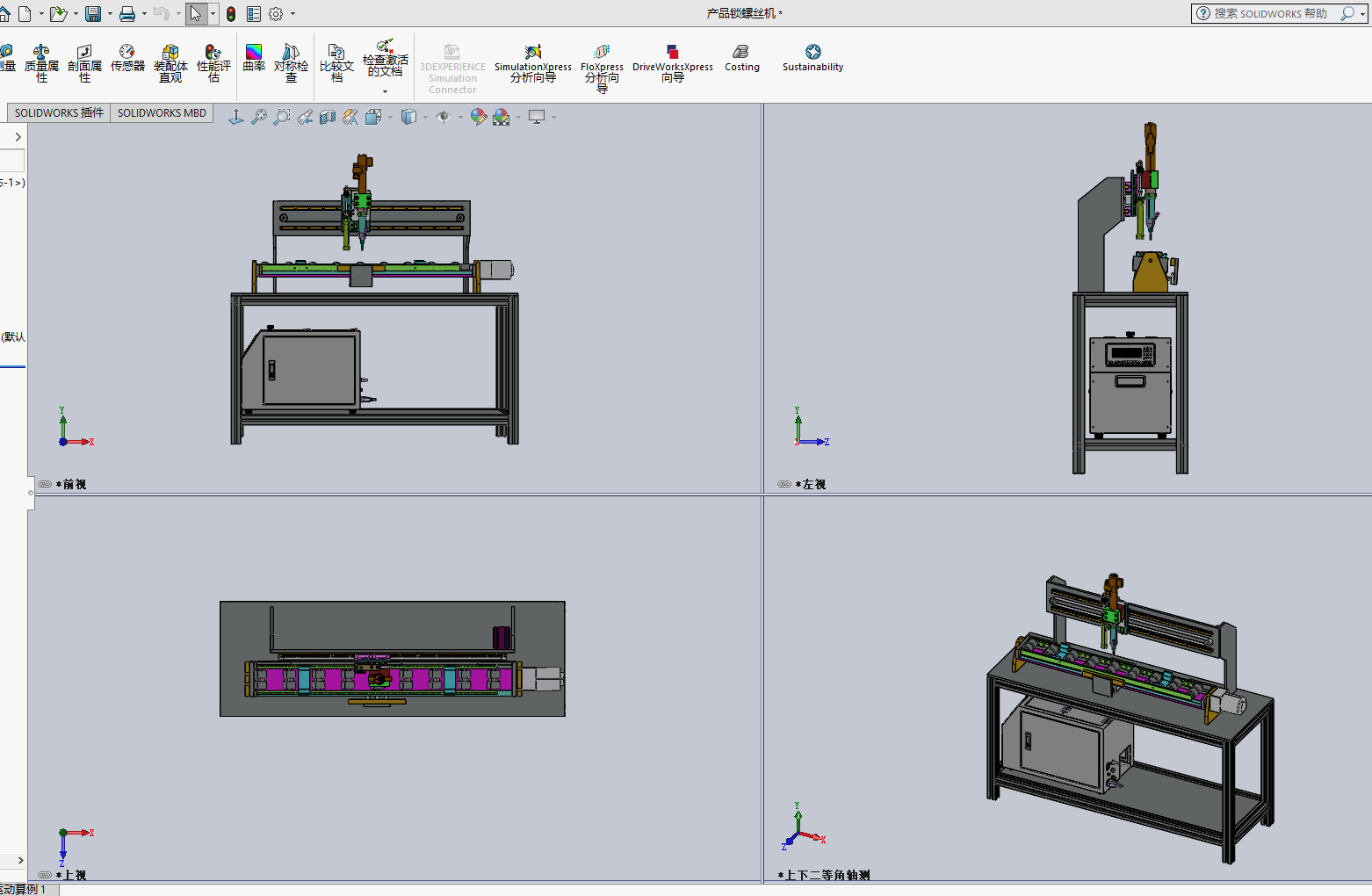Click the Zoom to Fit icon

click(x=258, y=117)
